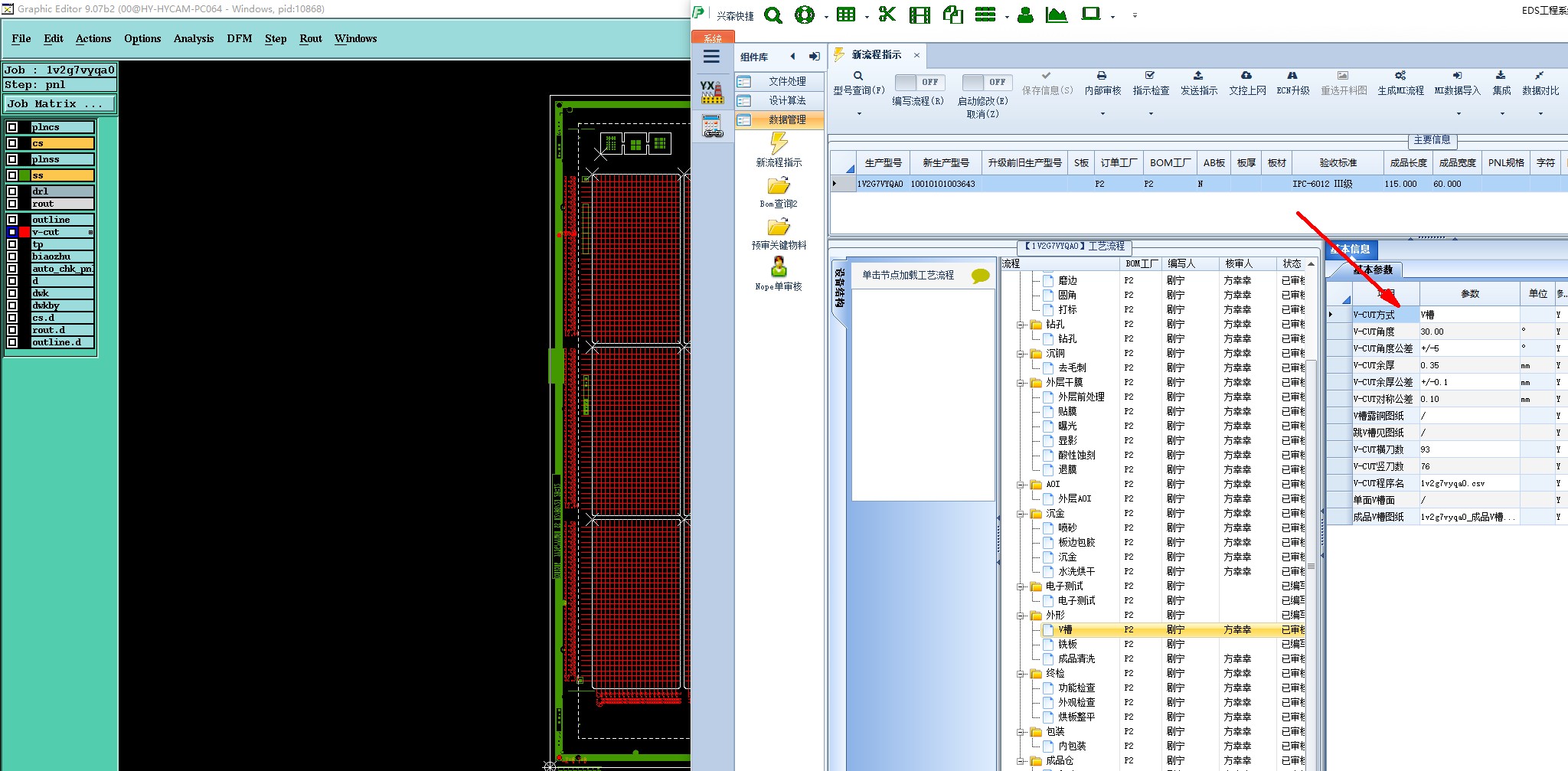
Task: Click the hamburger menu icon in sidebar
Action: [711, 57]
